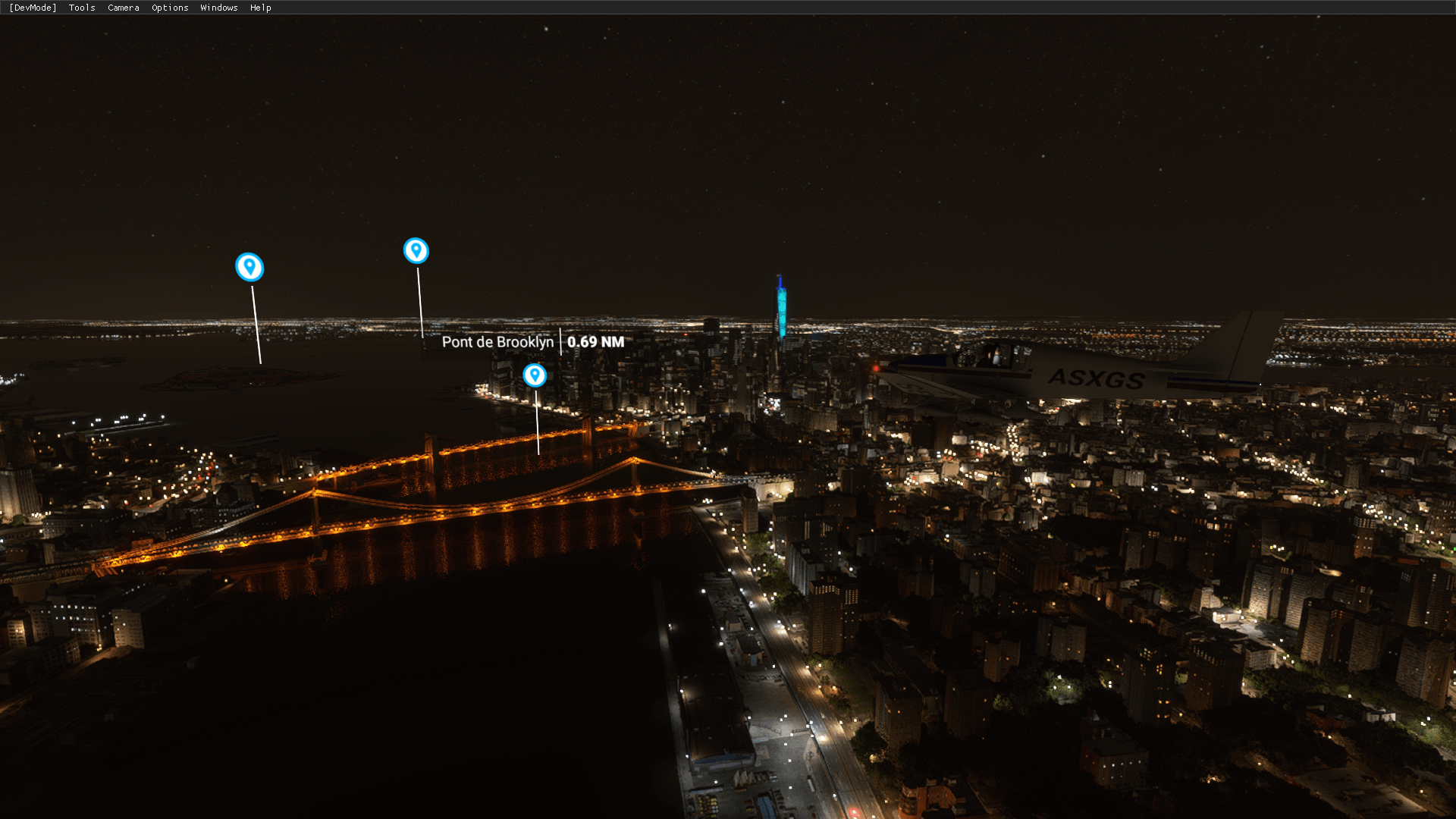Viewport: 1456px width, 819px height.
Task: Click the red navigation light on aircraft
Action: (x=876, y=369)
